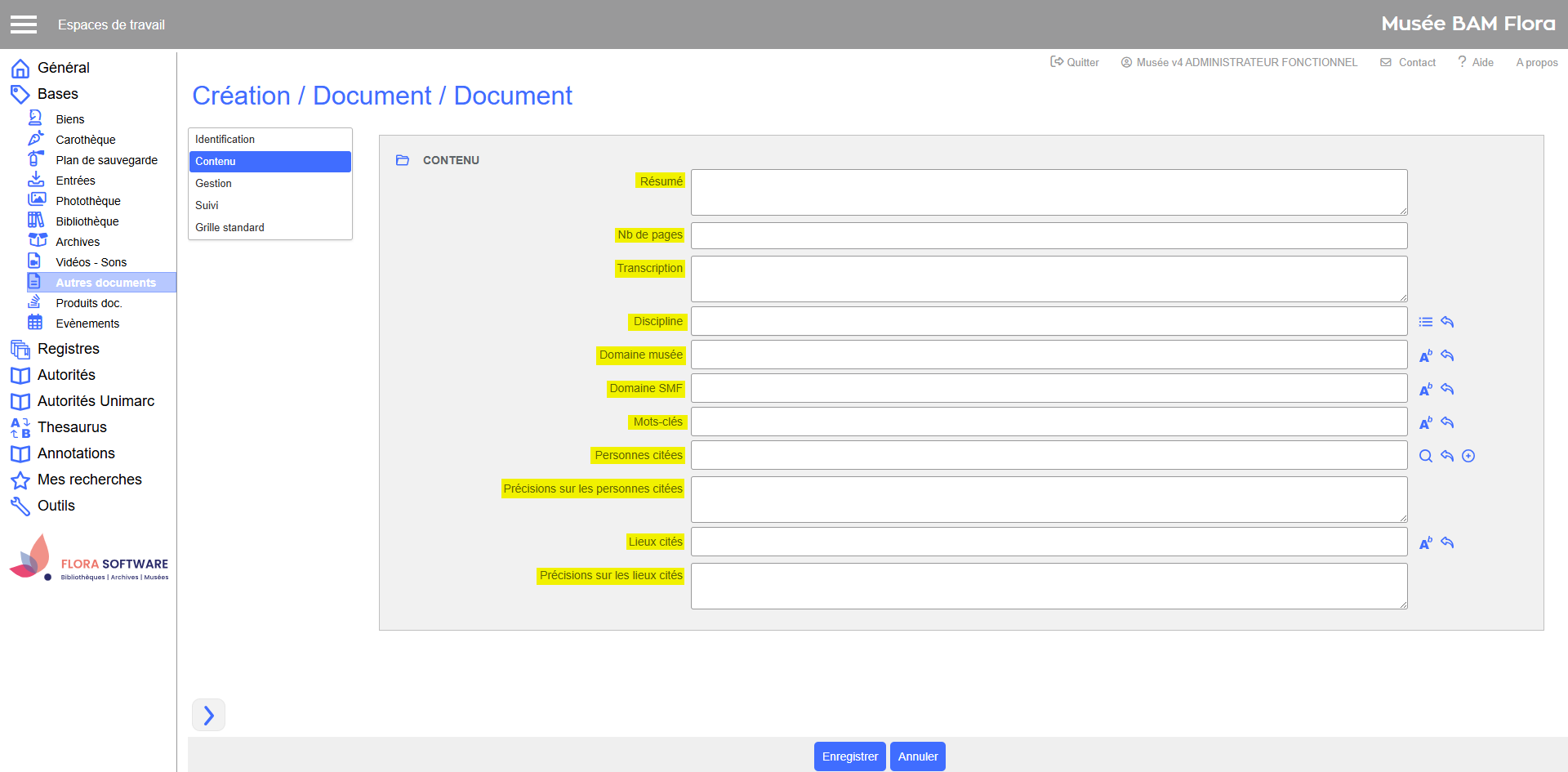
Task: Click the Quitter link
Action: tap(1075, 63)
